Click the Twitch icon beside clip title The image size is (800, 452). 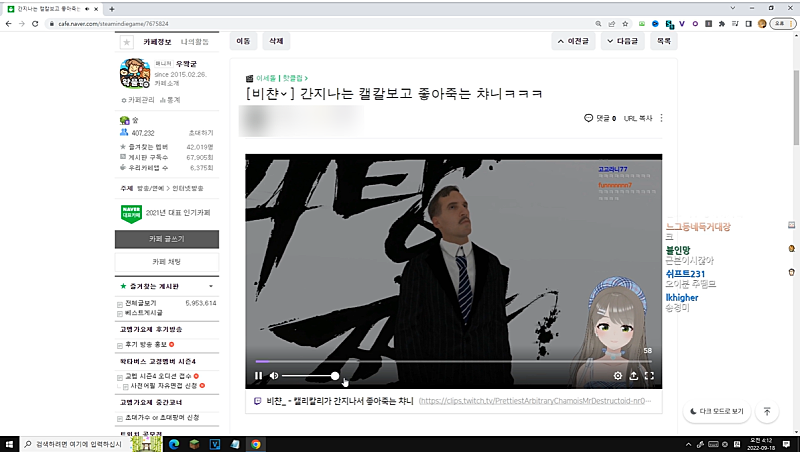[x=258, y=401]
